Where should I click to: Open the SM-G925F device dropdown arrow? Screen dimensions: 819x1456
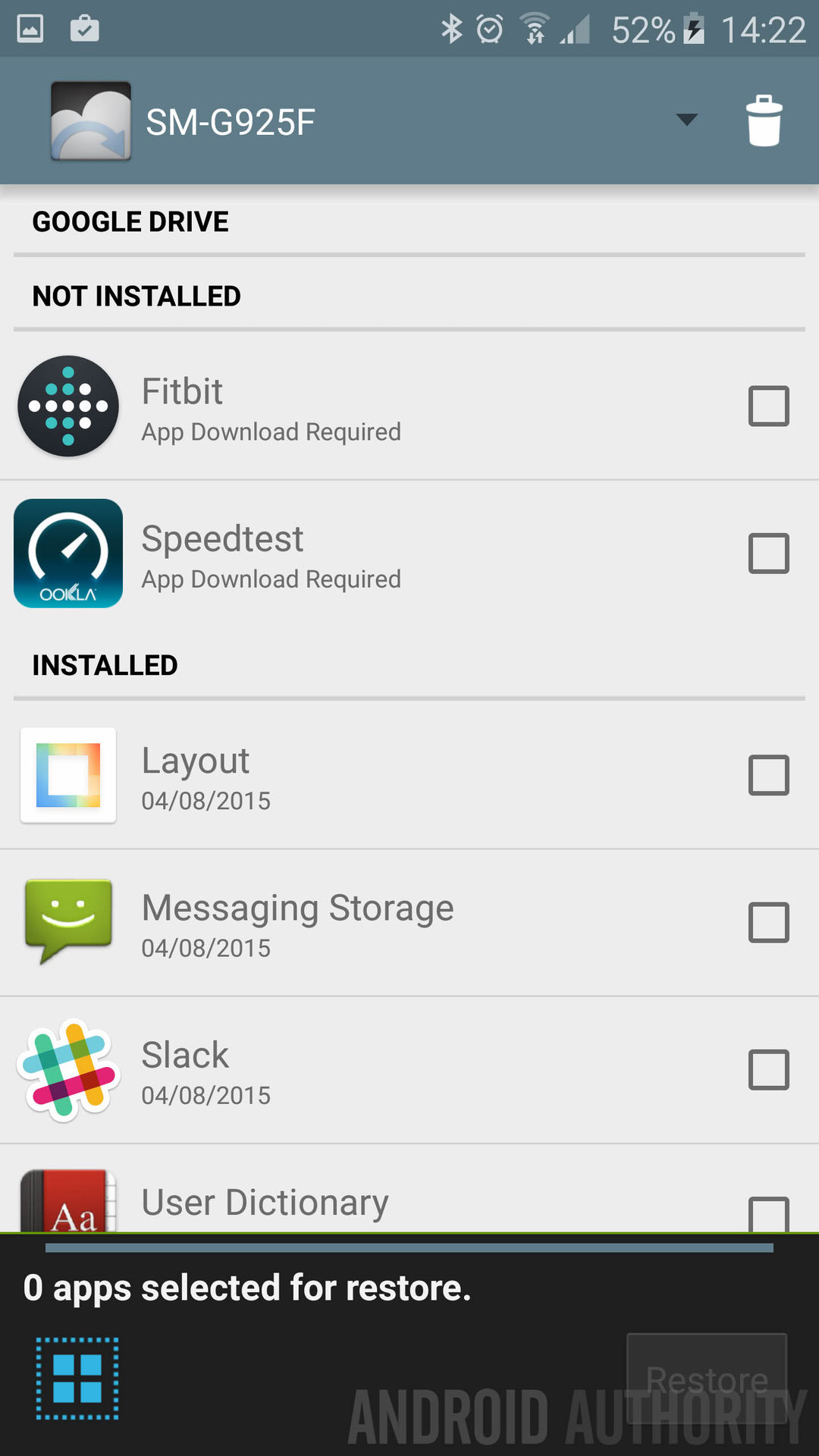coord(686,120)
